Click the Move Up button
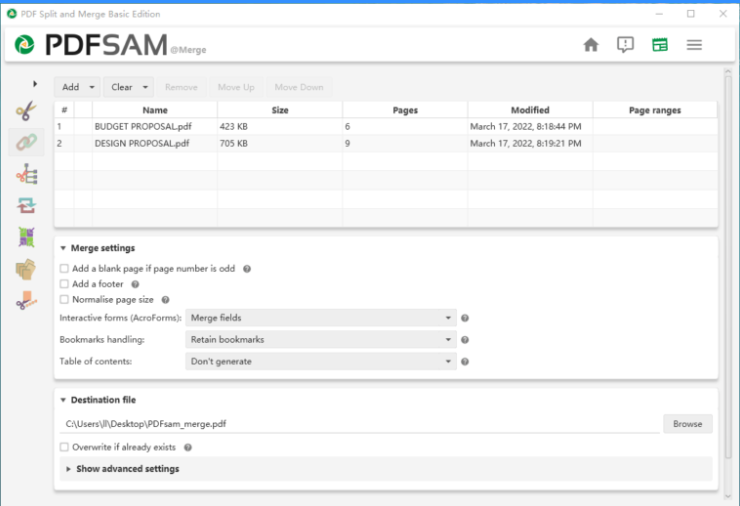The height and width of the screenshot is (506, 740). [x=236, y=87]
